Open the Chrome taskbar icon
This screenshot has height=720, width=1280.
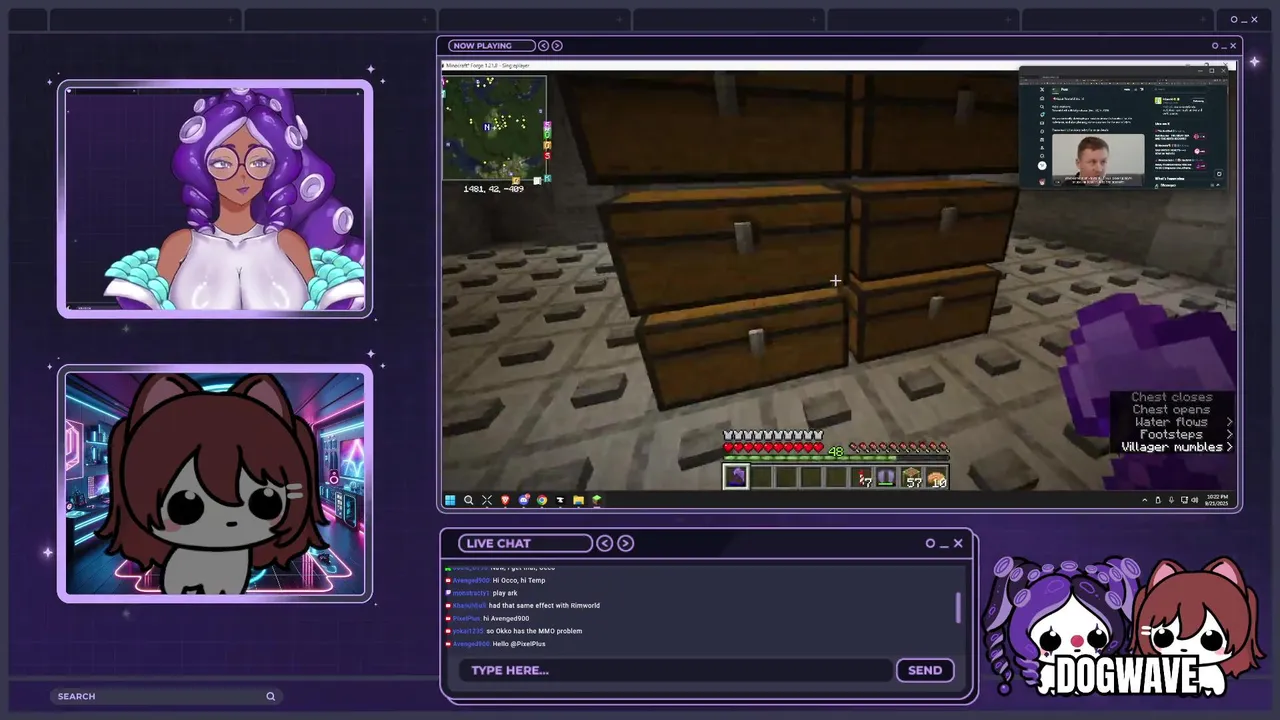click(x=542, y=500)
